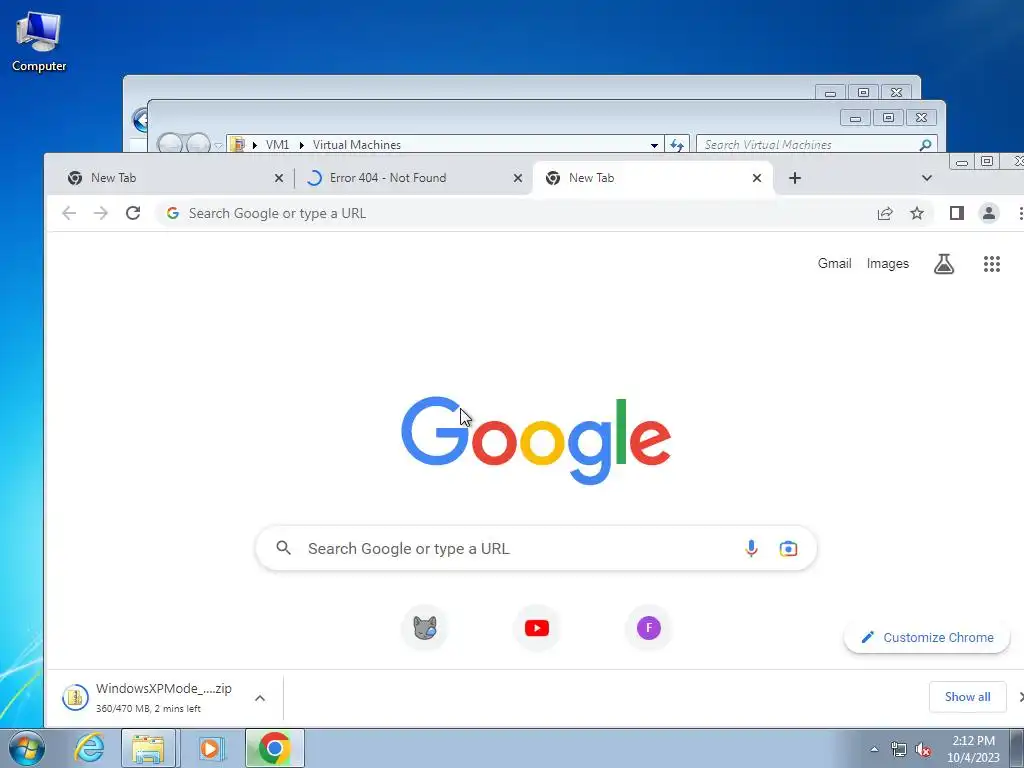Open the Computer desktop icon

tap(39, 42)
